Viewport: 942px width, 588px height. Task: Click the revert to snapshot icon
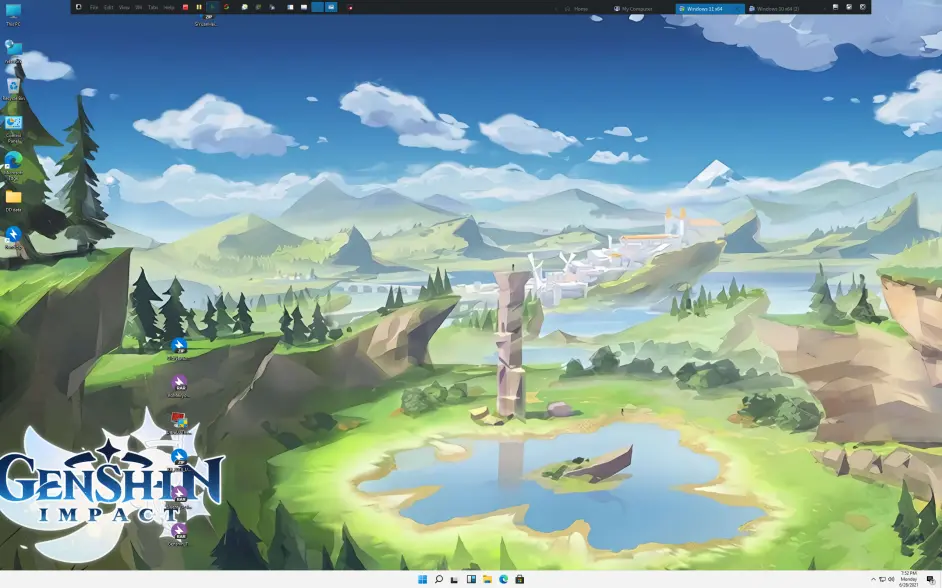point(258,7)
